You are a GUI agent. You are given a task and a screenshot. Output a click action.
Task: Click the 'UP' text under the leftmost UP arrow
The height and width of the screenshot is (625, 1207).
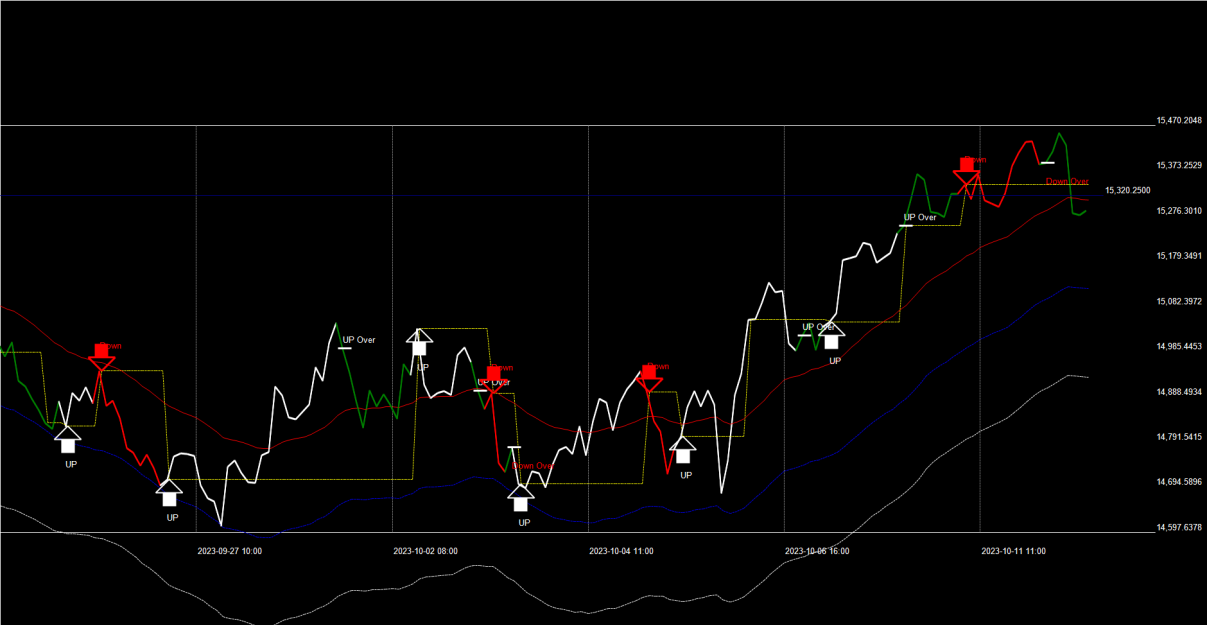point(71,464)
